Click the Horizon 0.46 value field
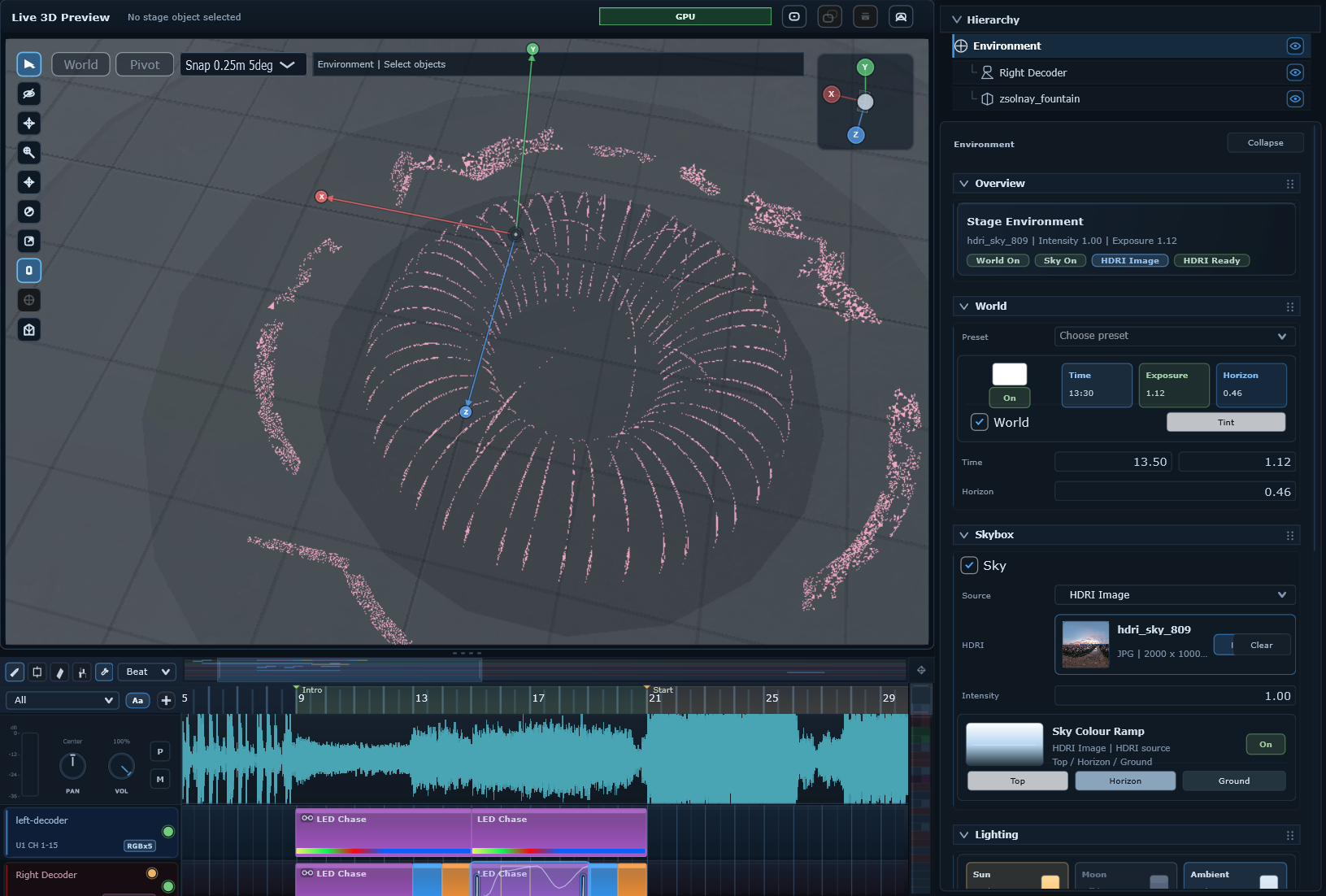Screen dimensions: 1326x896 click(1175, 492)
